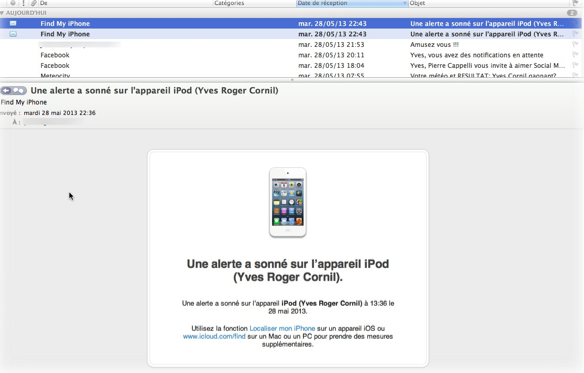Click the closed envelope icon on the selected row
The image size is (584, 373).
[x=13, y=23]
